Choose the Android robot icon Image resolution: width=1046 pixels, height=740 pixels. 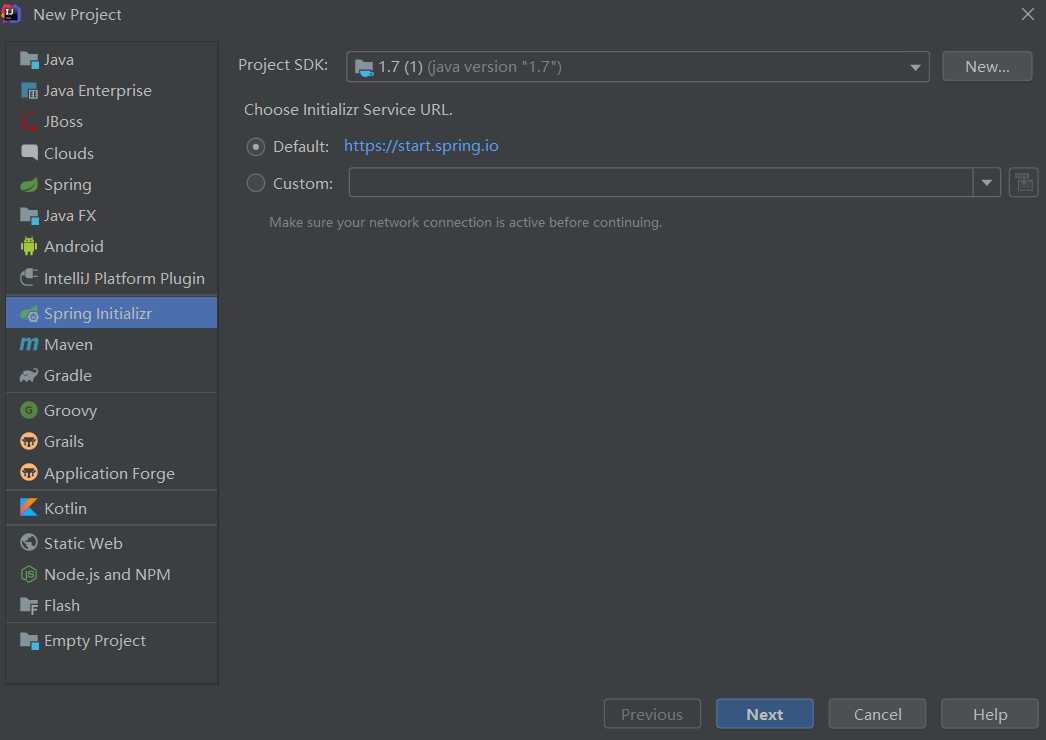click(x=29, y=246)
